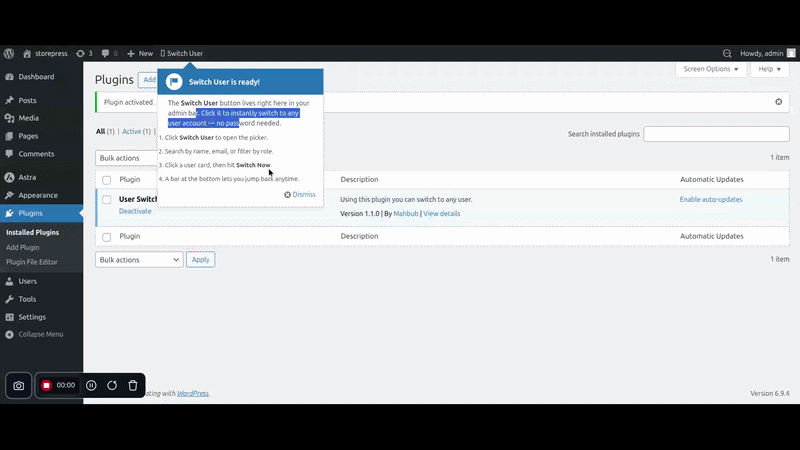
Task: Click the Appearance brush icon
Action: point(9,195)
